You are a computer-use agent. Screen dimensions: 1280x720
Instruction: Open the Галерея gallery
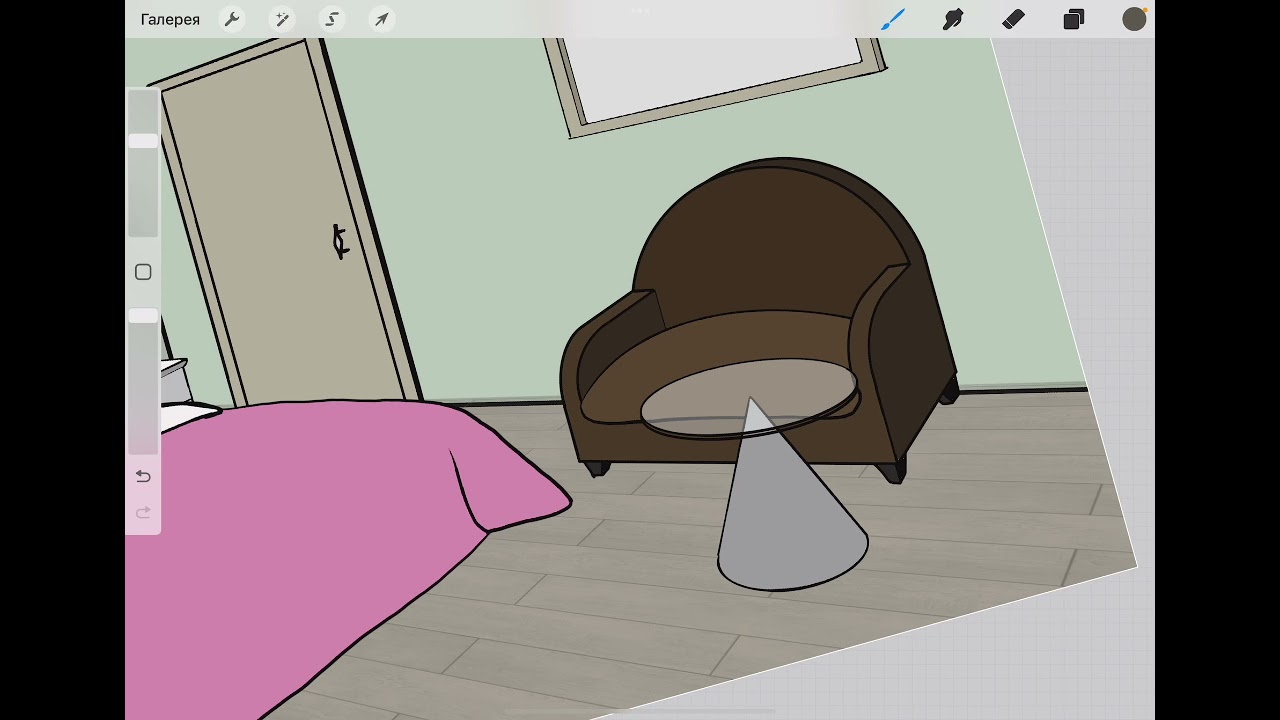(x=170, y=20)
